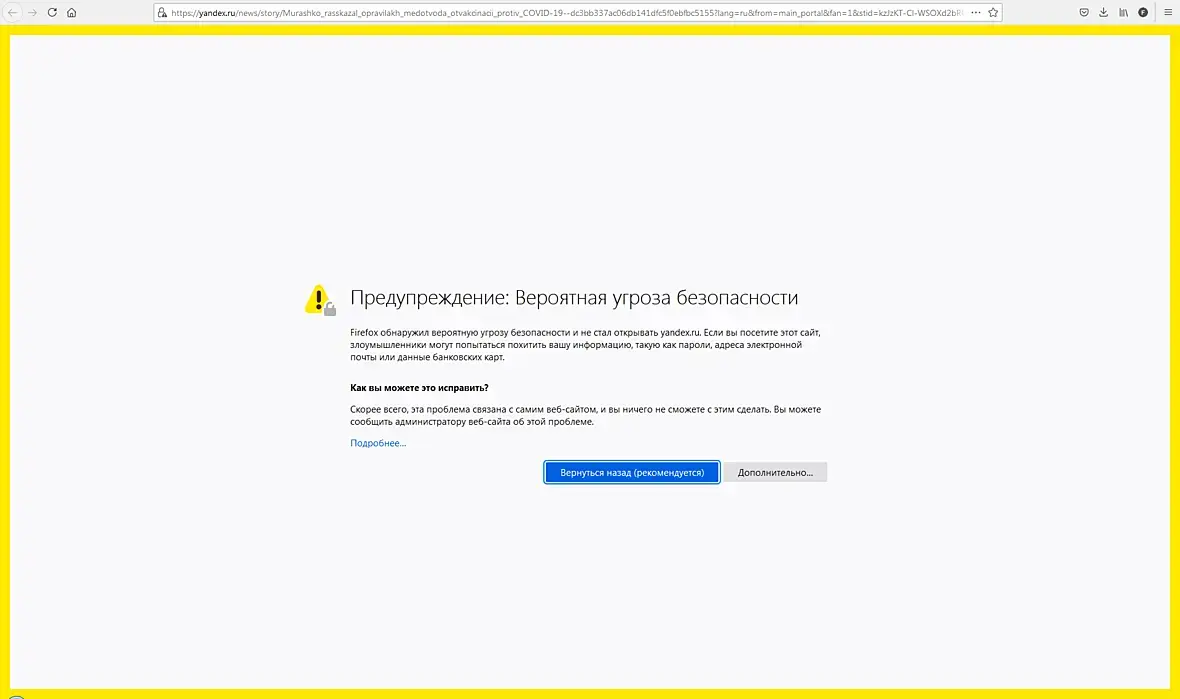
Task: Open the Firefox account avatar
Action: click(x=1142, y=13)
